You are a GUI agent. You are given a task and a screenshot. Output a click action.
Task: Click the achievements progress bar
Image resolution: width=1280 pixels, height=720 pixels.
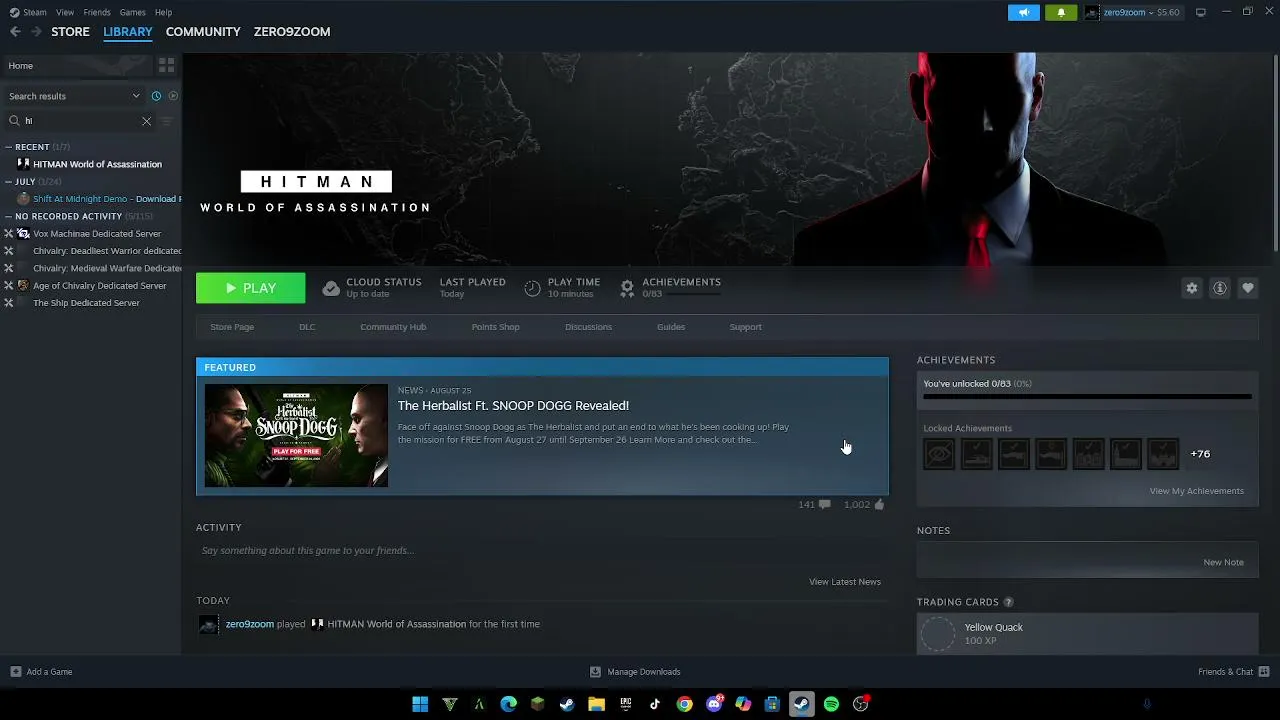point(1087,397)
